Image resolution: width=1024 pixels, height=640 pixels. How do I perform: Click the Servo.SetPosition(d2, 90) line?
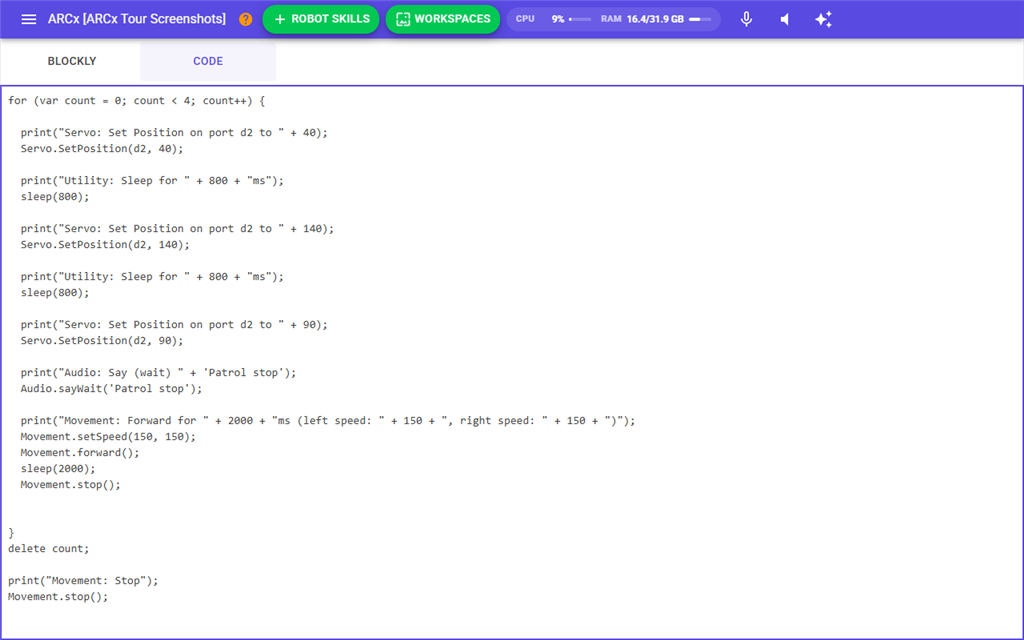(102, 341)
